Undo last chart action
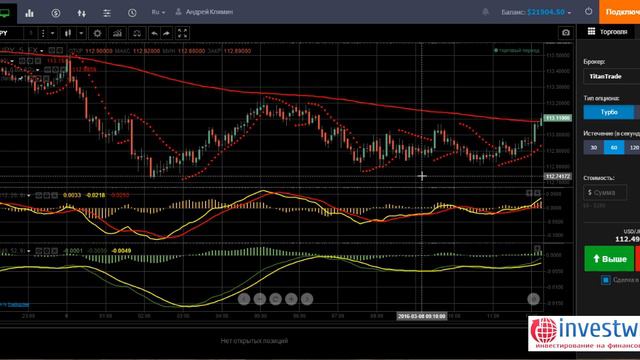The image size is (640, 360). coord(154,33)
